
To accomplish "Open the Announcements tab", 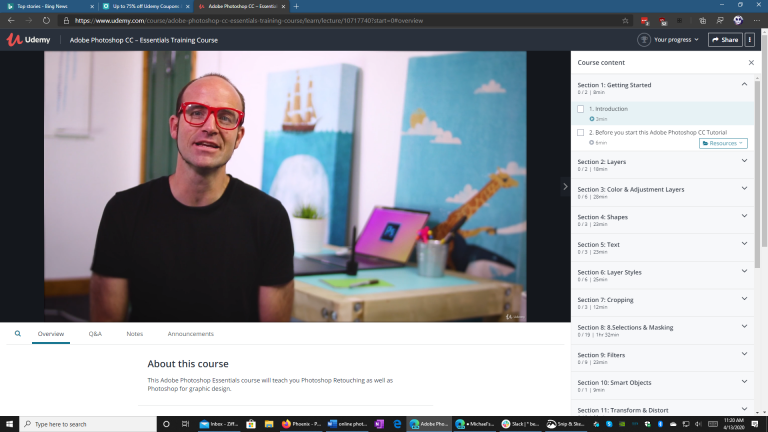I will click(191, 334).
